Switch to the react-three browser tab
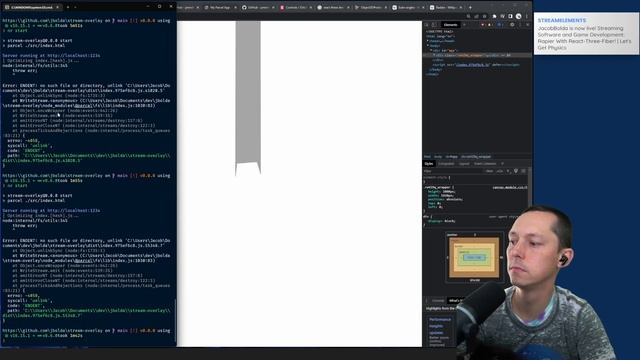 [333, 7]
